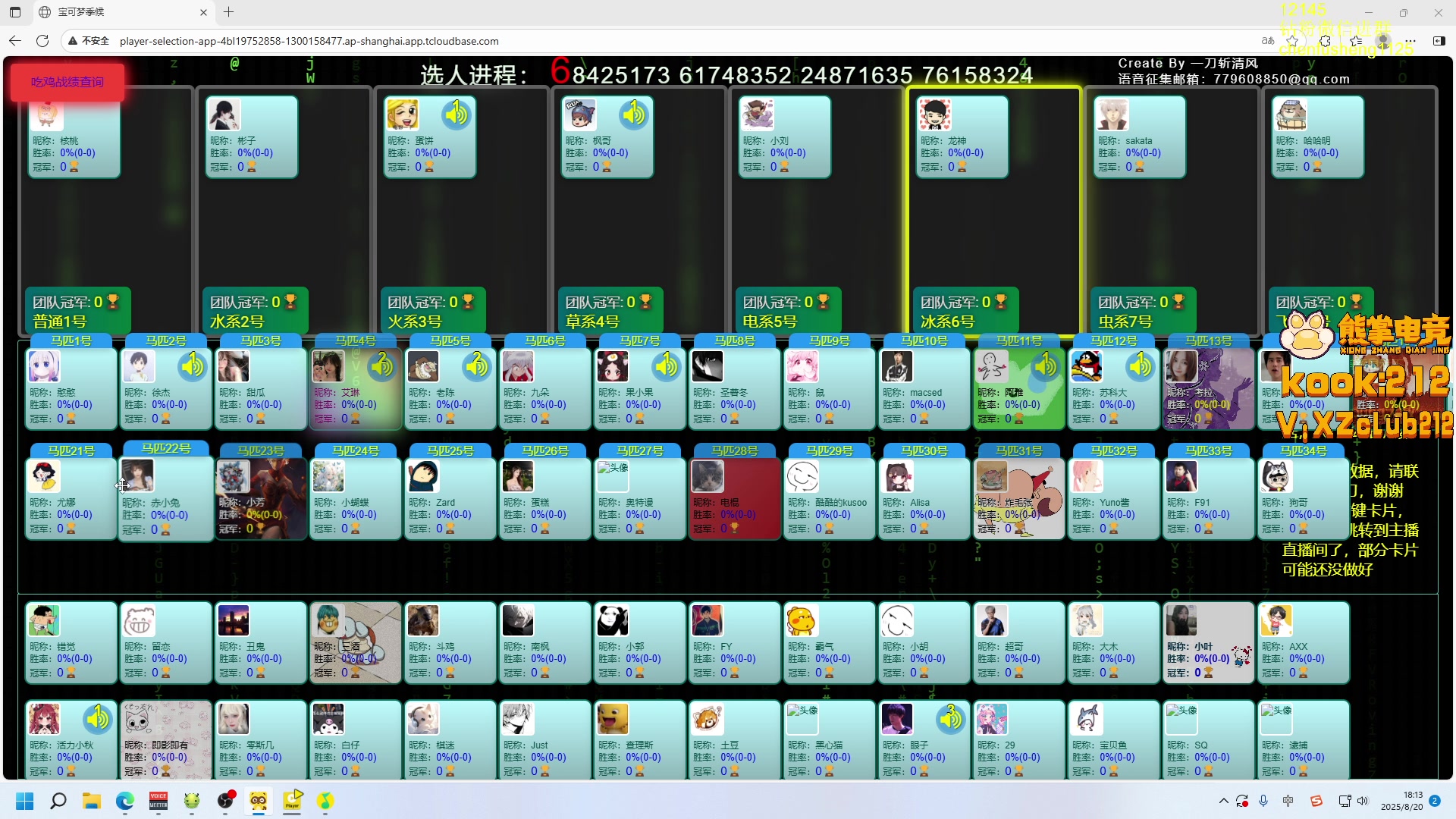Click sakata captain avatar
Screen dimensions: 1456x819
[1113, 115]
